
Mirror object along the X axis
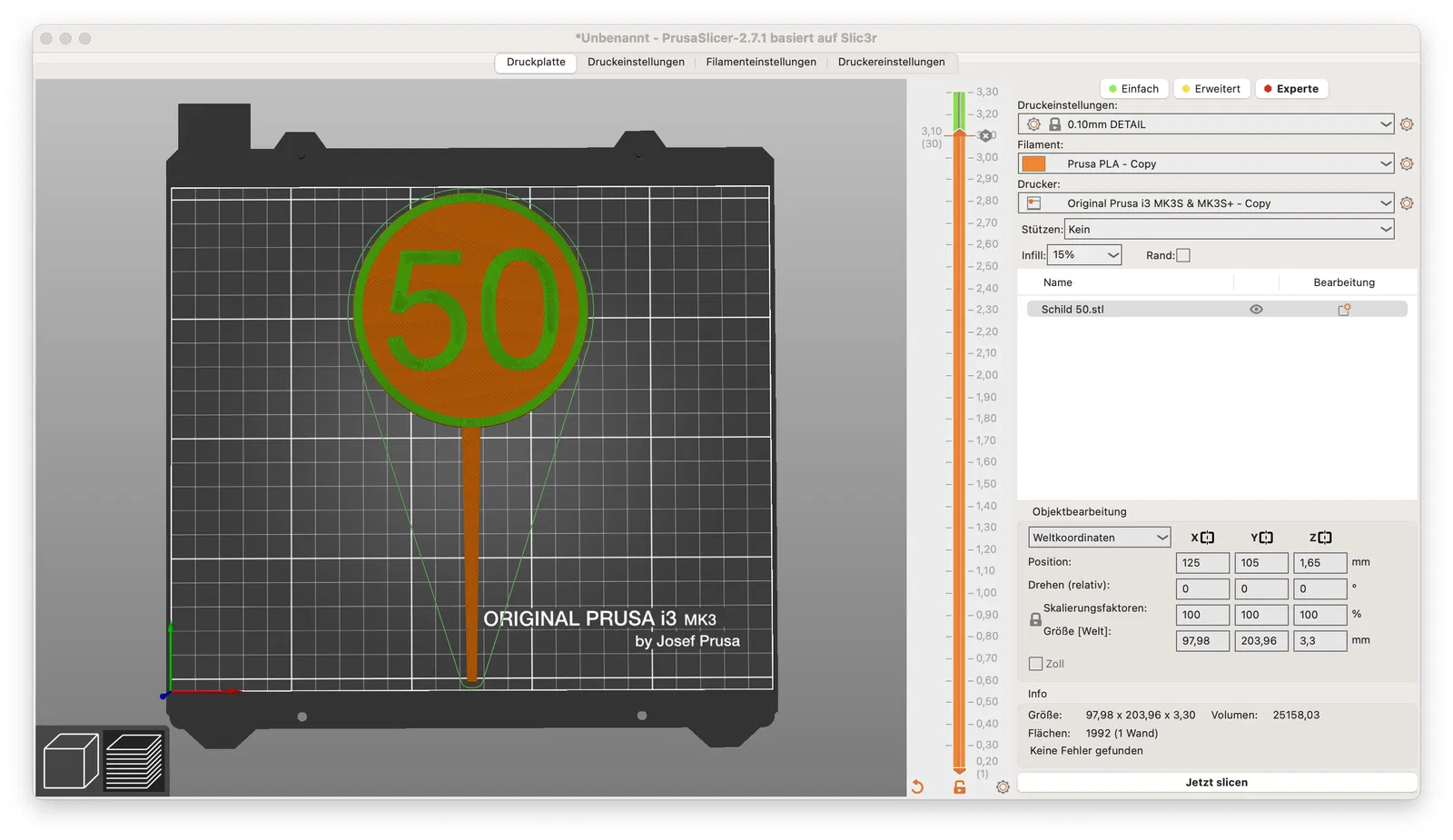pyautogui.click(x=1207, y=538)
